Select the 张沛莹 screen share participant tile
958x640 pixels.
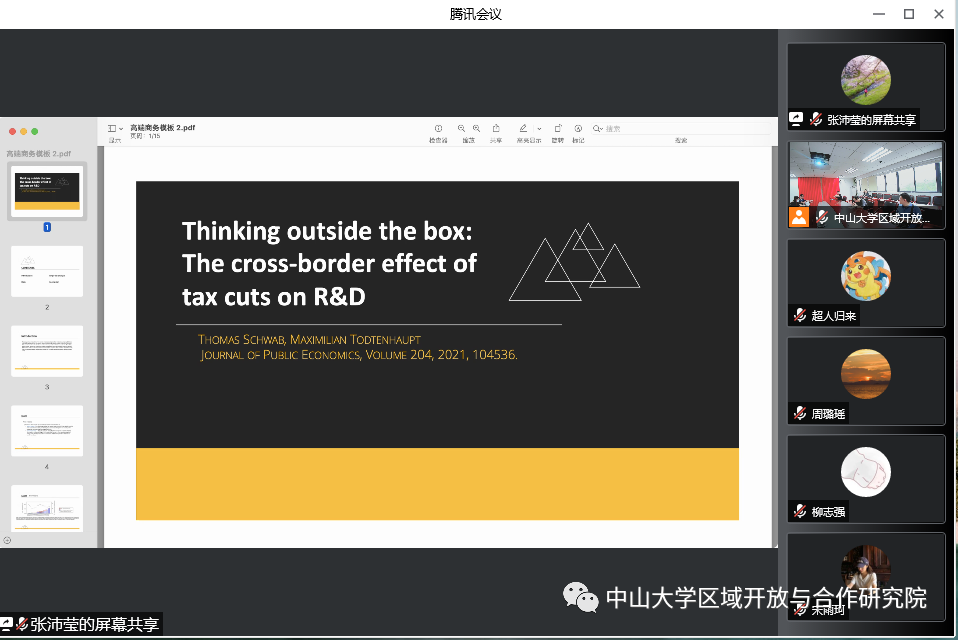click(866, 86)
